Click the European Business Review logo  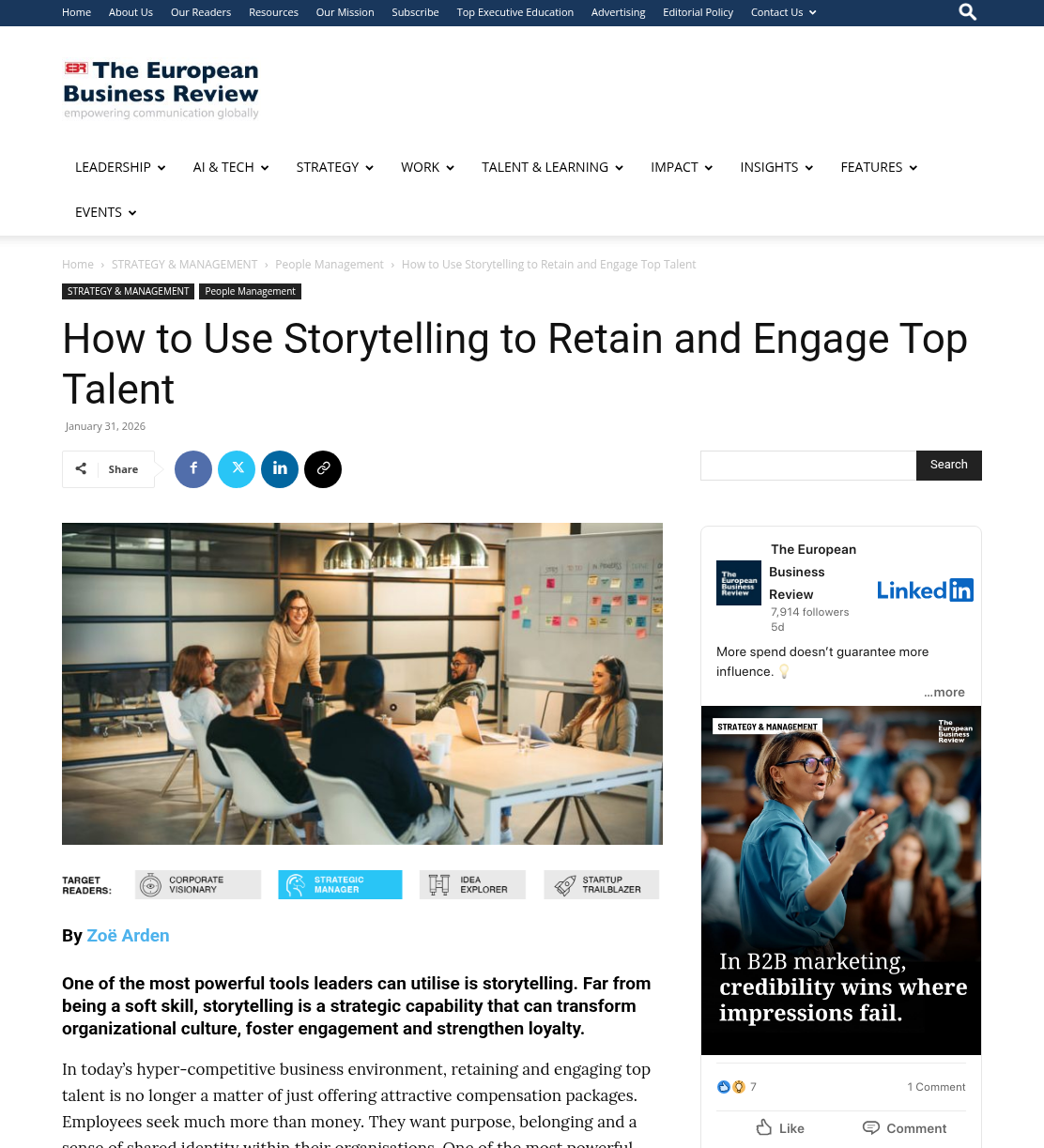[x=161, y=89]
